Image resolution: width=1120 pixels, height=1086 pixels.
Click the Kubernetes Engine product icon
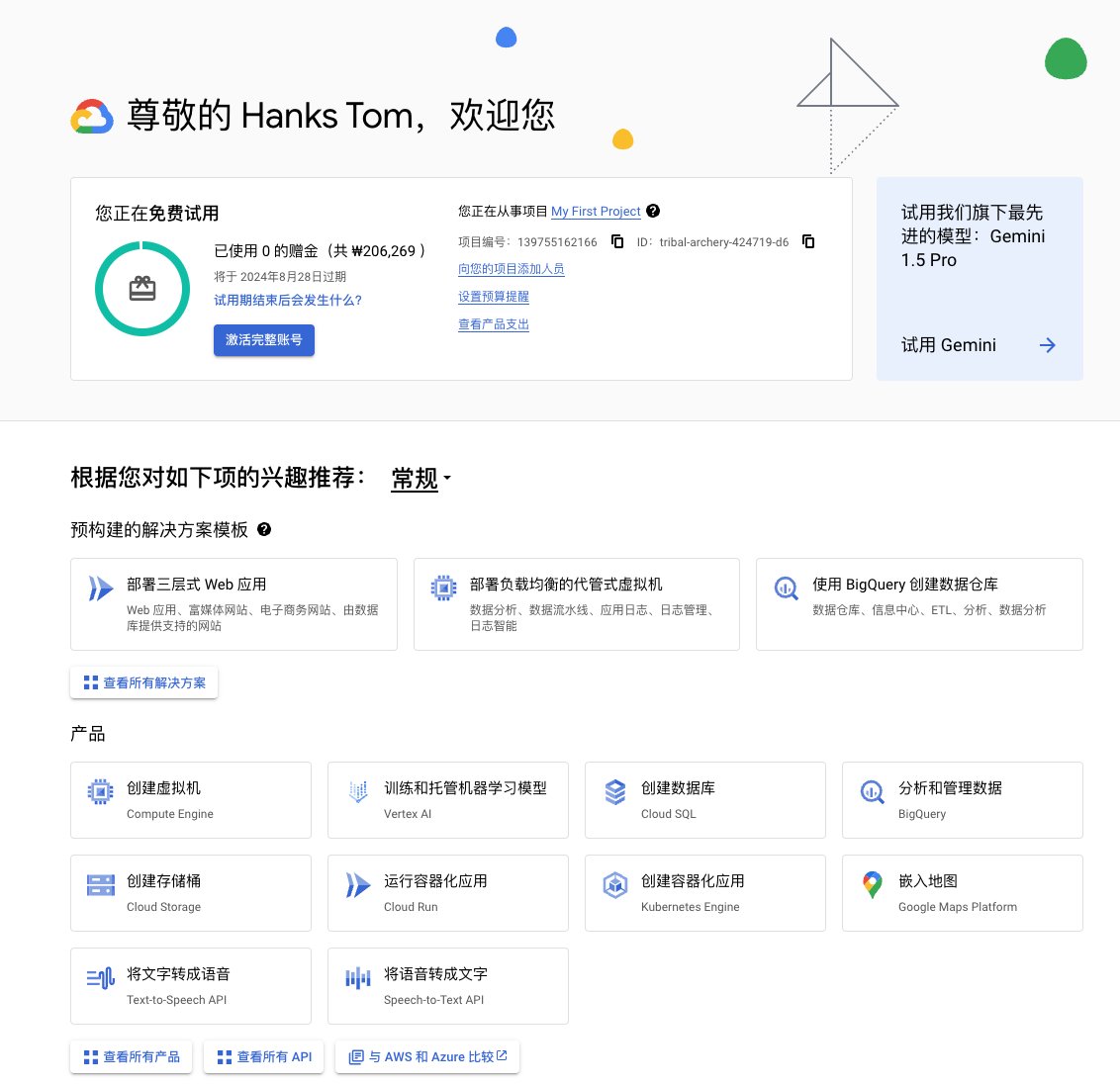pos(615,884)
